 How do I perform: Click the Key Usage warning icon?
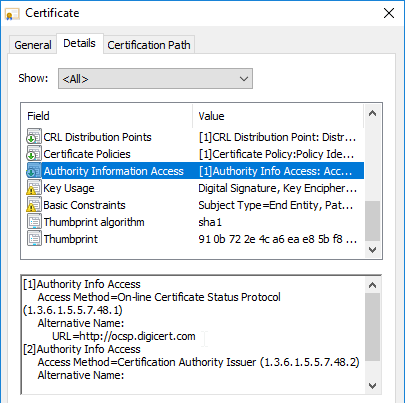34,188
